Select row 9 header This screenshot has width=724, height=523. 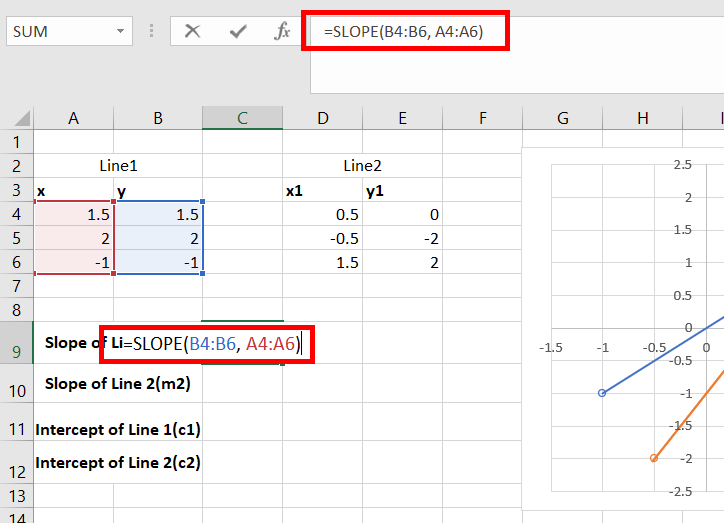click(x=17, y=343)
